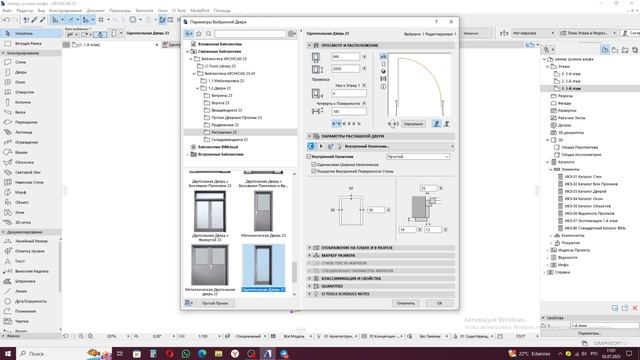Select the Распашные 23 folder in library tree

click(x=224, y=132)
